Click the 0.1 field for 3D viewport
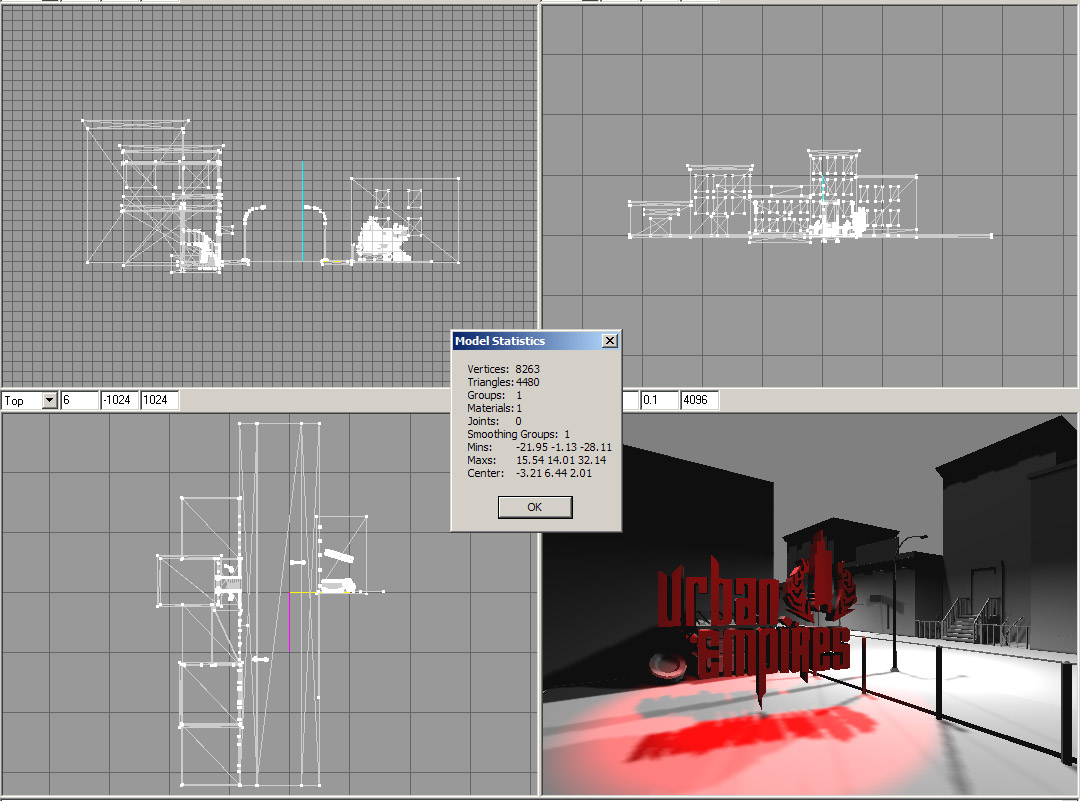Image resolution: width=1080 pixels, height=801 pixels. pyautogui.click(x=659, y=400)
